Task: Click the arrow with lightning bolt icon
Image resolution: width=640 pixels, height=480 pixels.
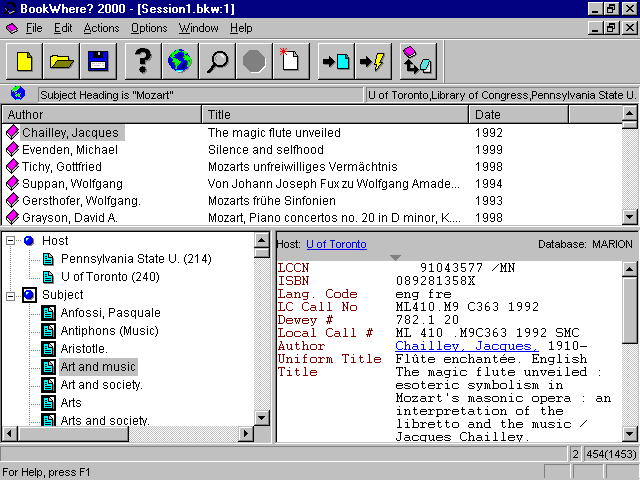Action: (371, 62)
